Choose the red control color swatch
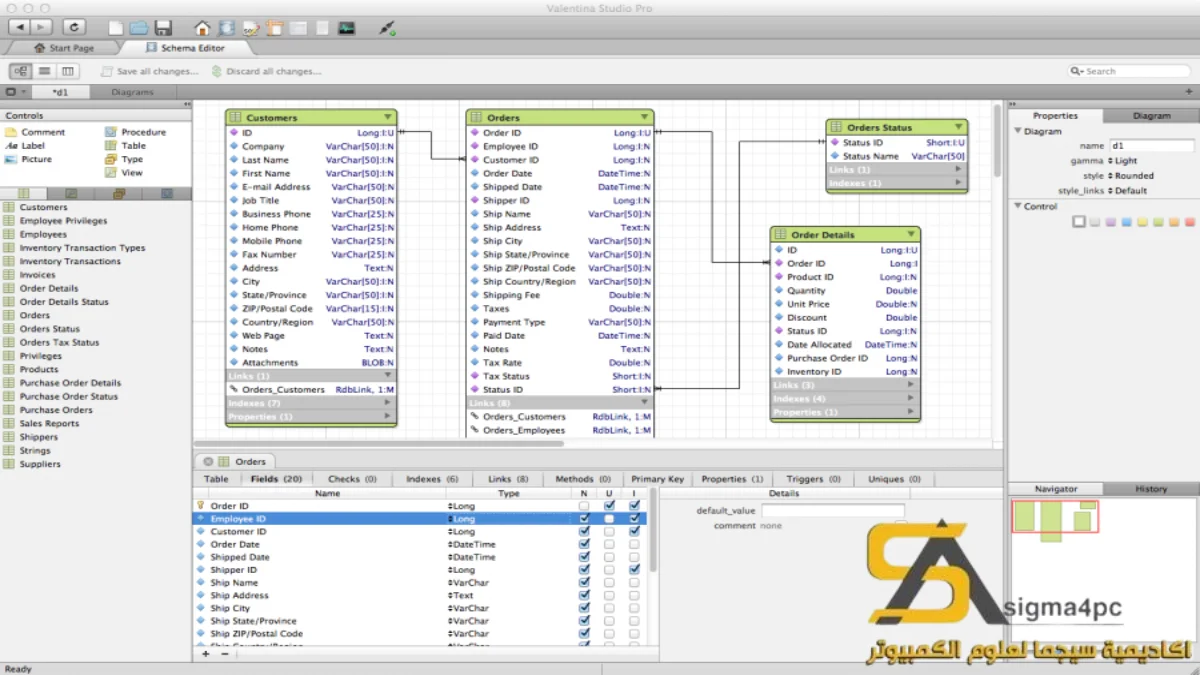Image resolution: width=1200 pixels, height=675 pixels. [x=1190, y=222]
